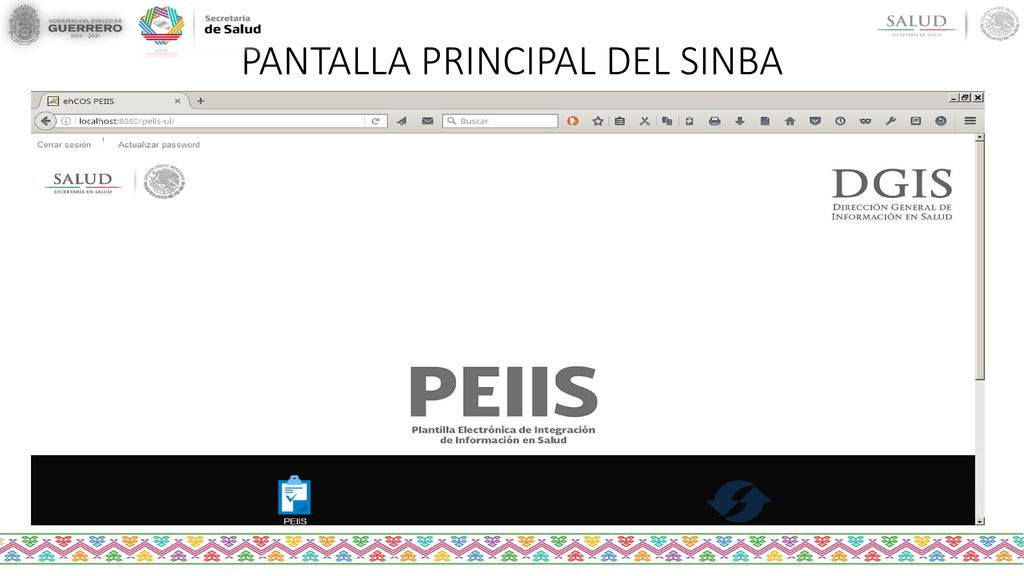This screenshot has height=576, width=1024.
Task: Click the copy icon in browser toolbar
Action: (667, 121)
